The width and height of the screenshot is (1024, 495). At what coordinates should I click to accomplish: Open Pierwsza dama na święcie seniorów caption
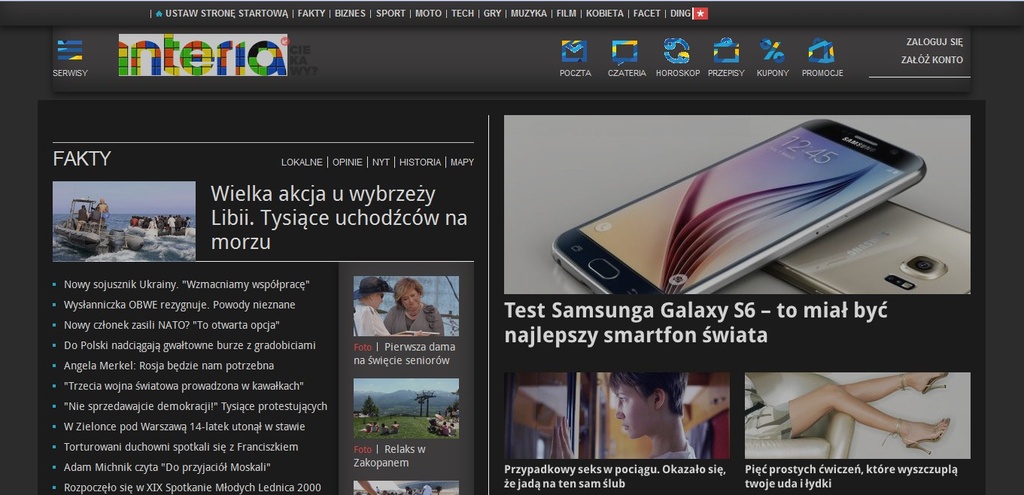point(405,353)
